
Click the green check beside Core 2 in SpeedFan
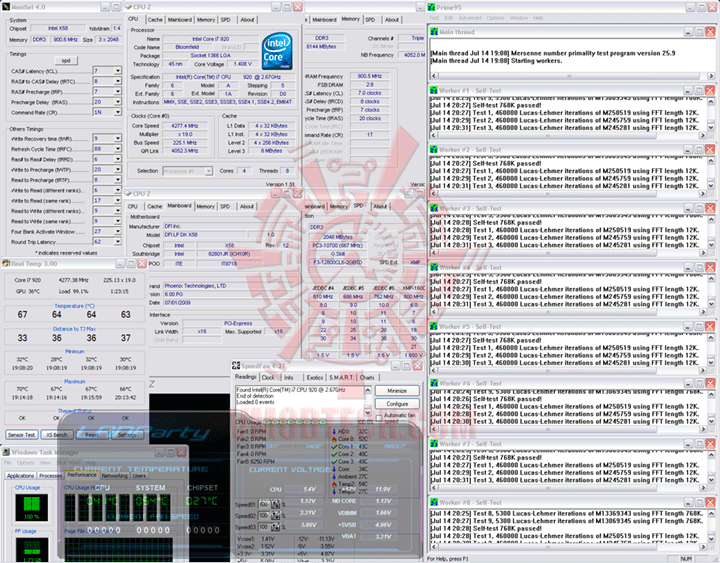coord(334,454)
